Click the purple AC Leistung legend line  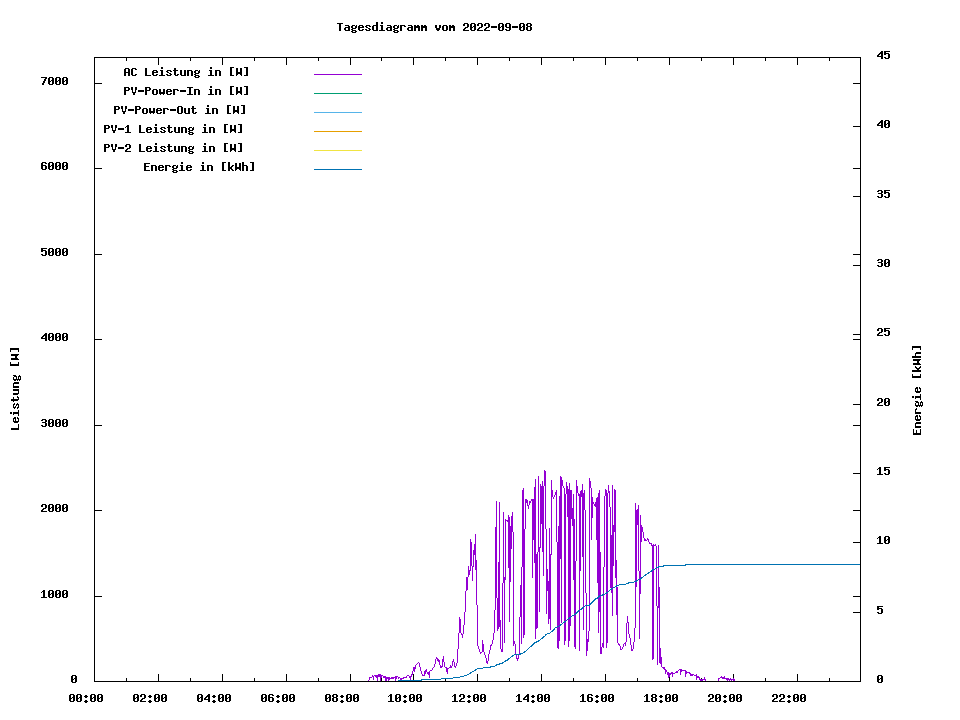pos(337,74)
